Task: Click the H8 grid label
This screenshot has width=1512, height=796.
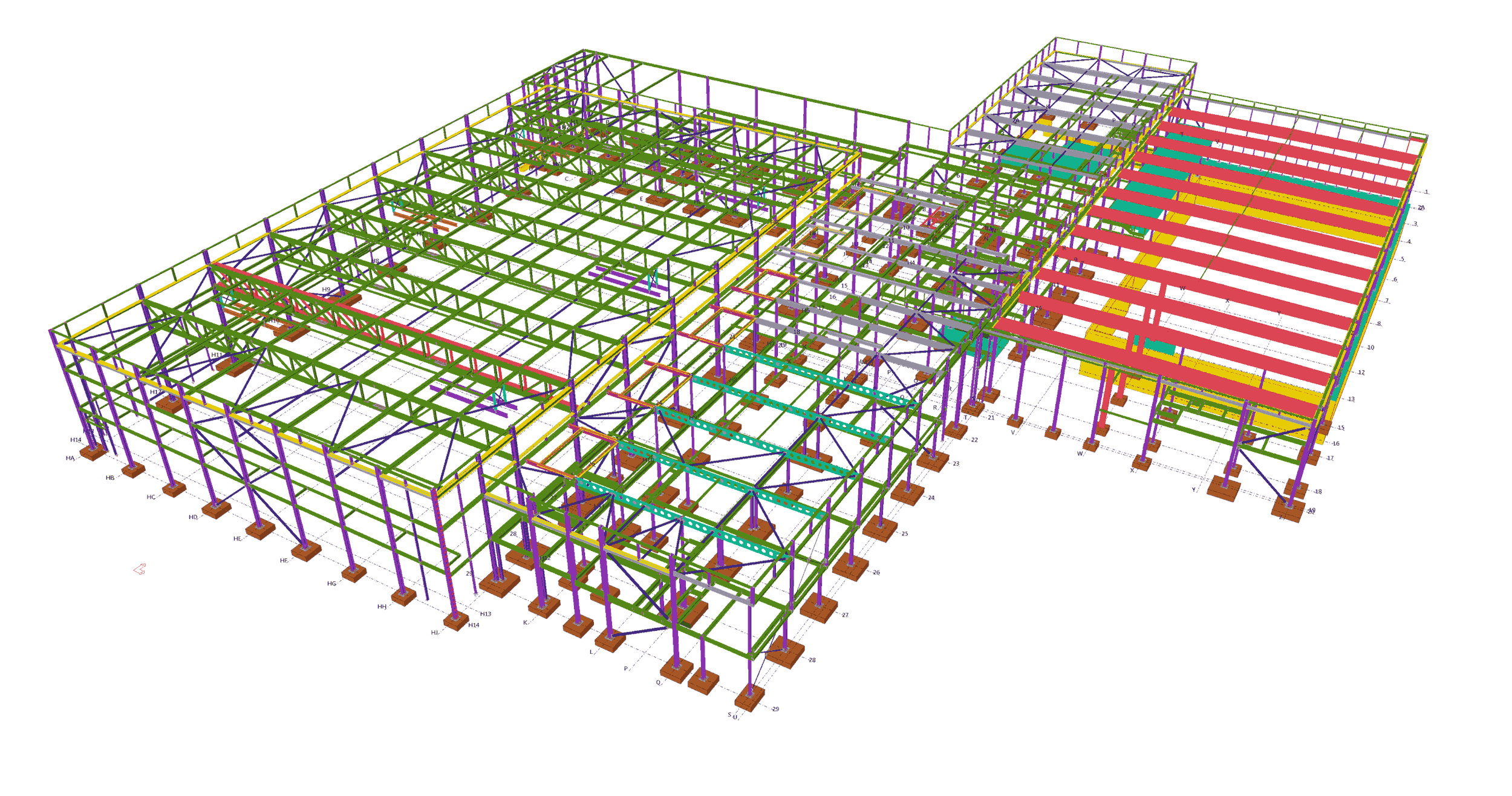Action: [x=375, y=261]
